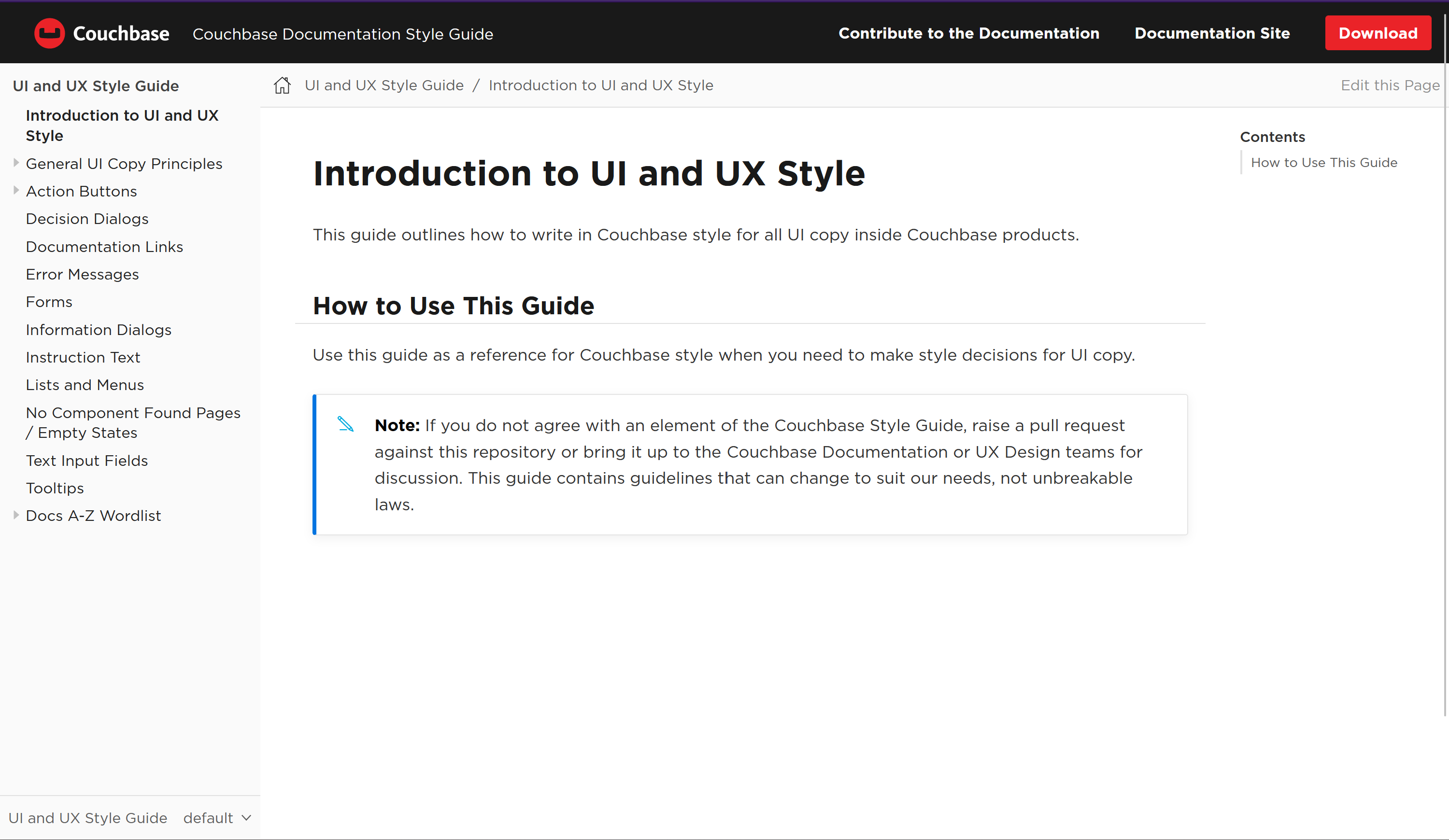Click the How to Use This Guide heading

(x=453, y=306)
